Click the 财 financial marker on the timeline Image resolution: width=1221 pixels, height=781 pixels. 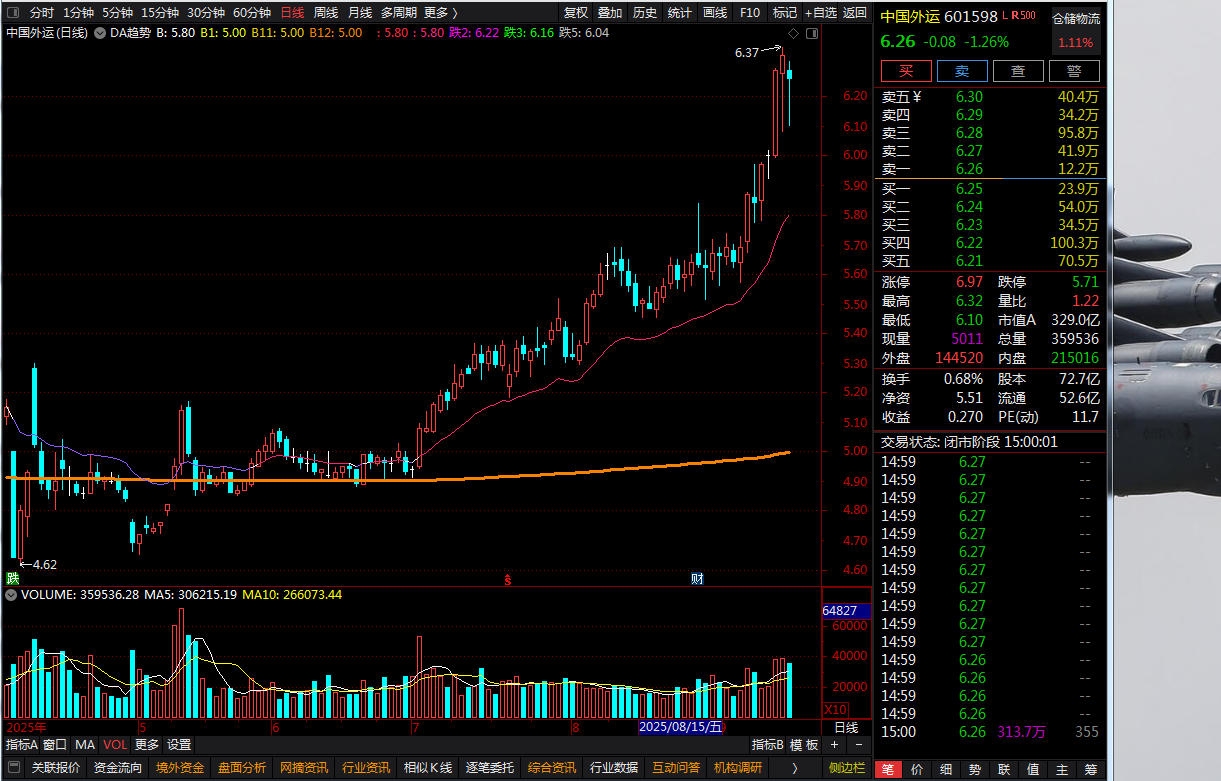[x=697, y=579]
